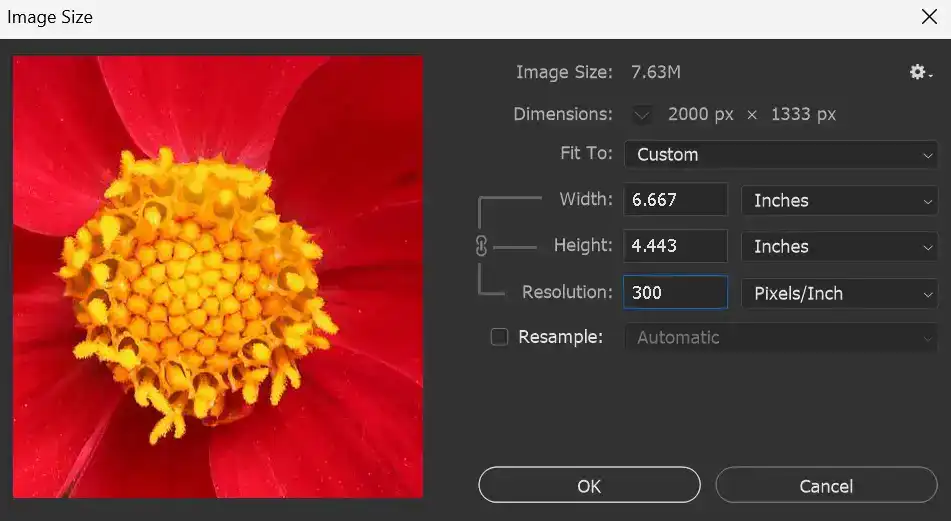Click the Width label text
951x521 pixels.
[x=585, y=199]
